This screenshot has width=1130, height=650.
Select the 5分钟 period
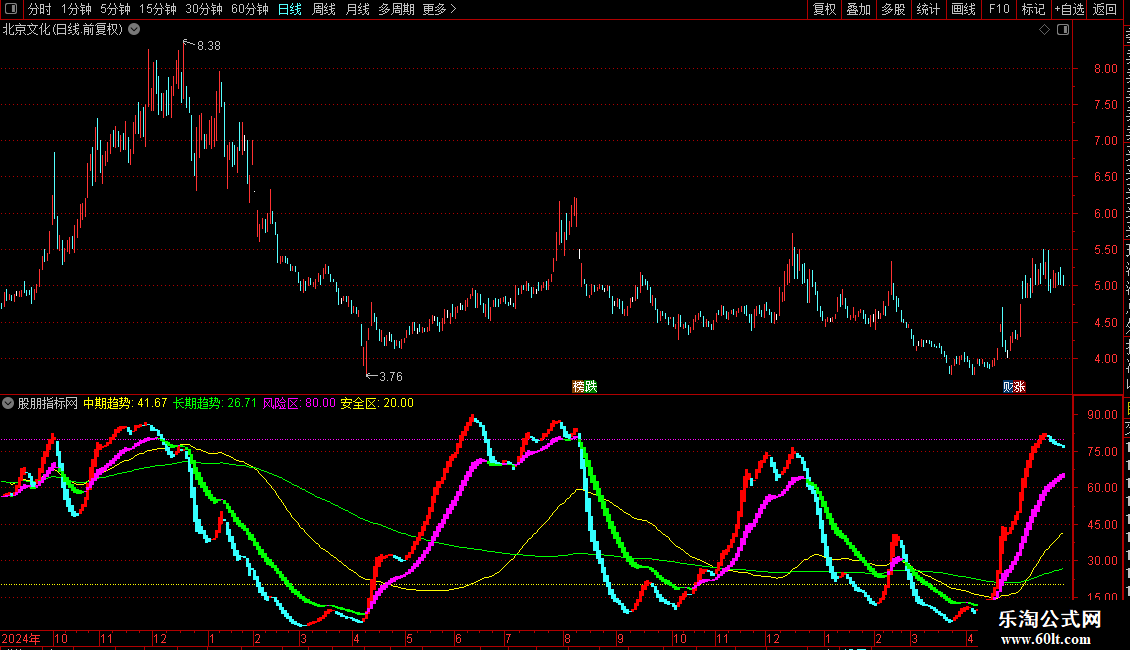click(115, 9)
